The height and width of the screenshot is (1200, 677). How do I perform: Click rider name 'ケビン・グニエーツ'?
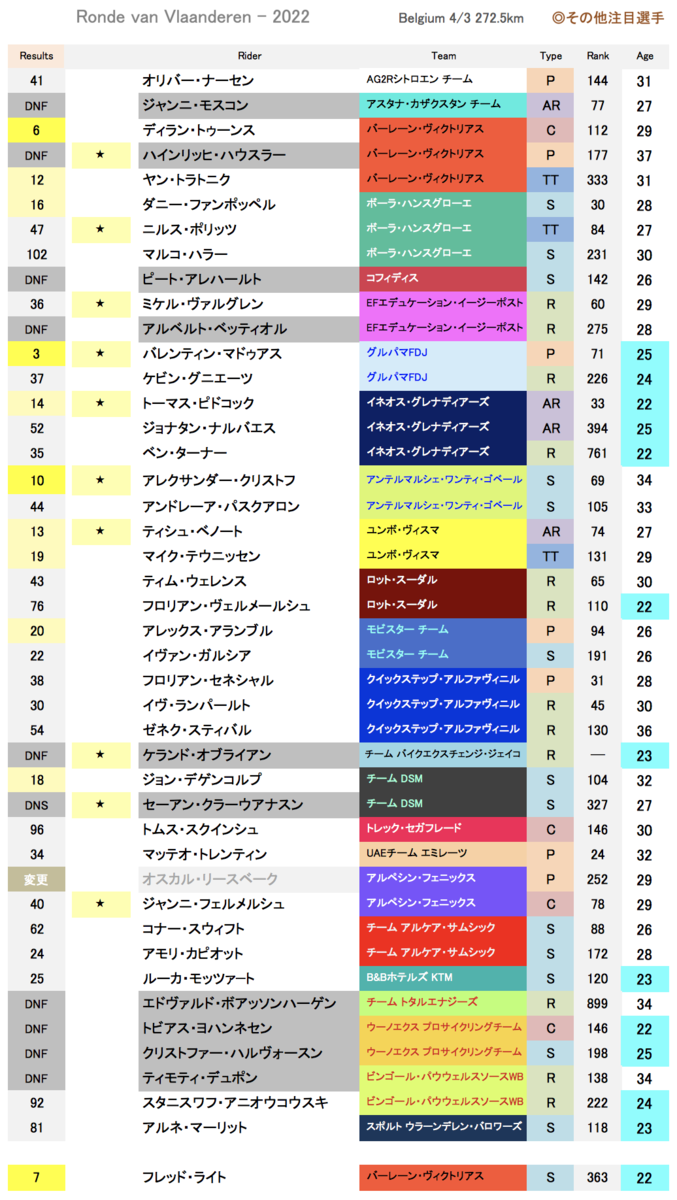[197, 378]
